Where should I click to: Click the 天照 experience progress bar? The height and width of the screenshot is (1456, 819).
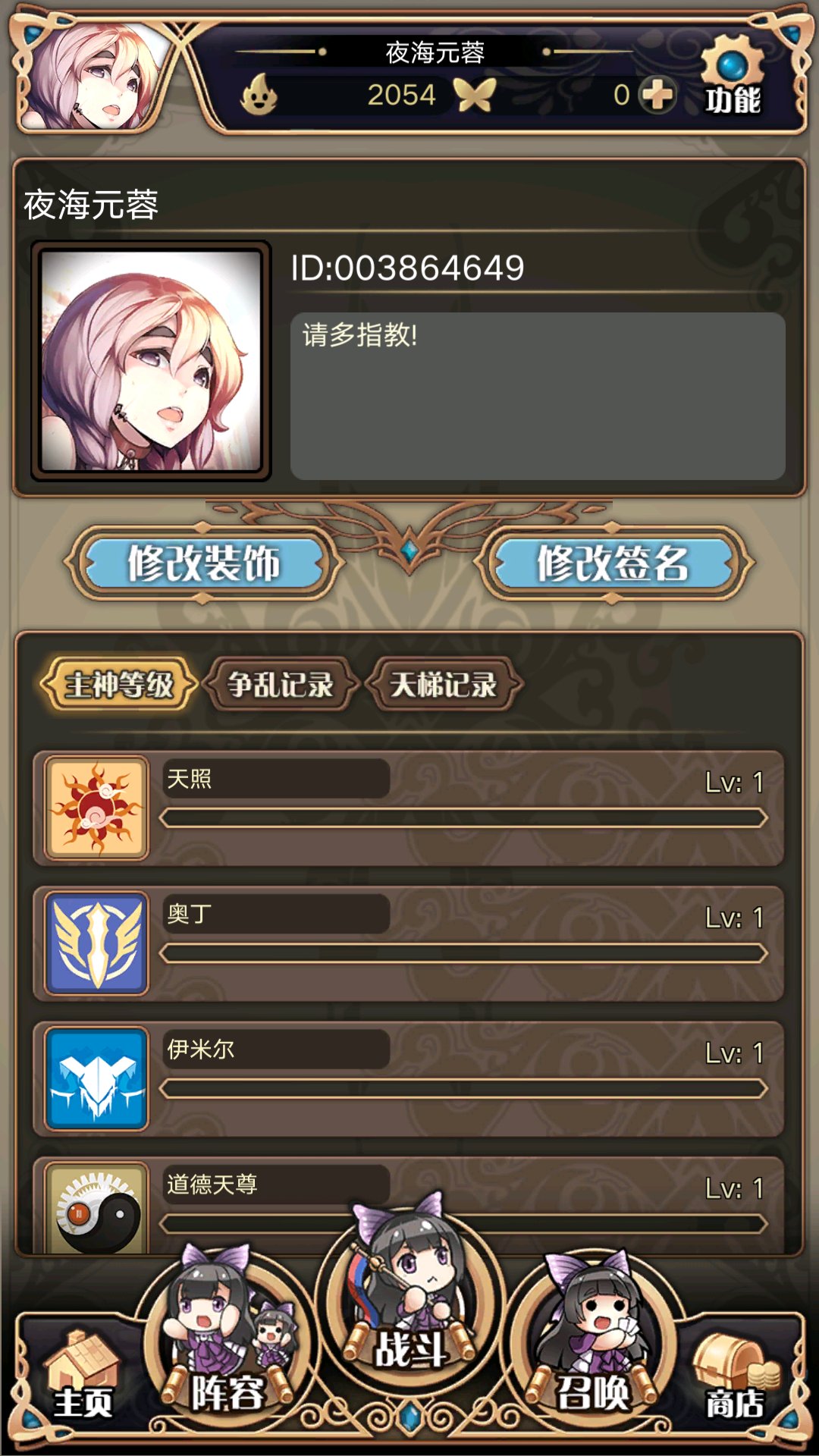tap(463, 818)
